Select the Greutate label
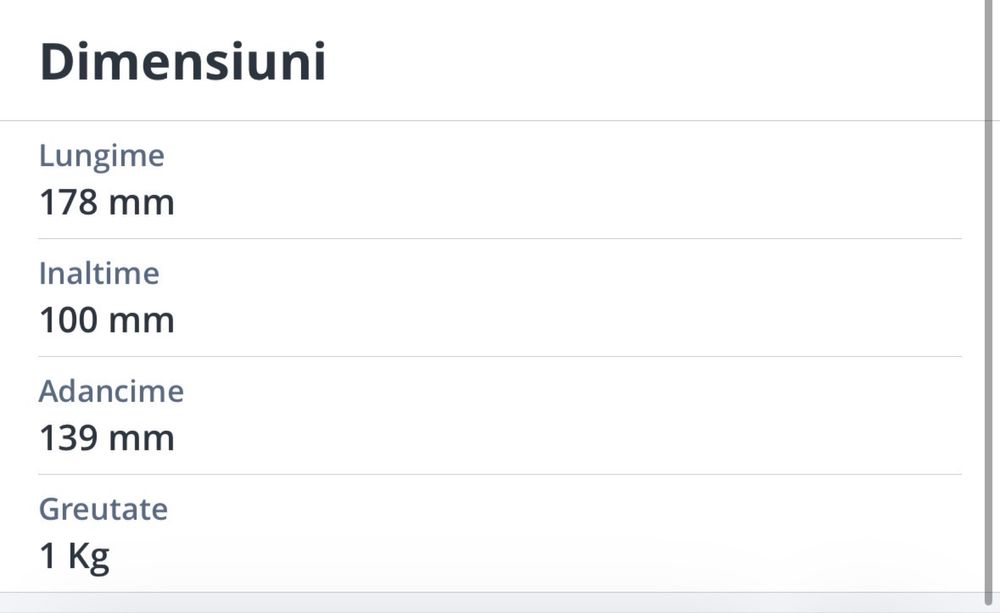Image resolution: width=1000 pixels, height=613 pixels. click(103, 509)
